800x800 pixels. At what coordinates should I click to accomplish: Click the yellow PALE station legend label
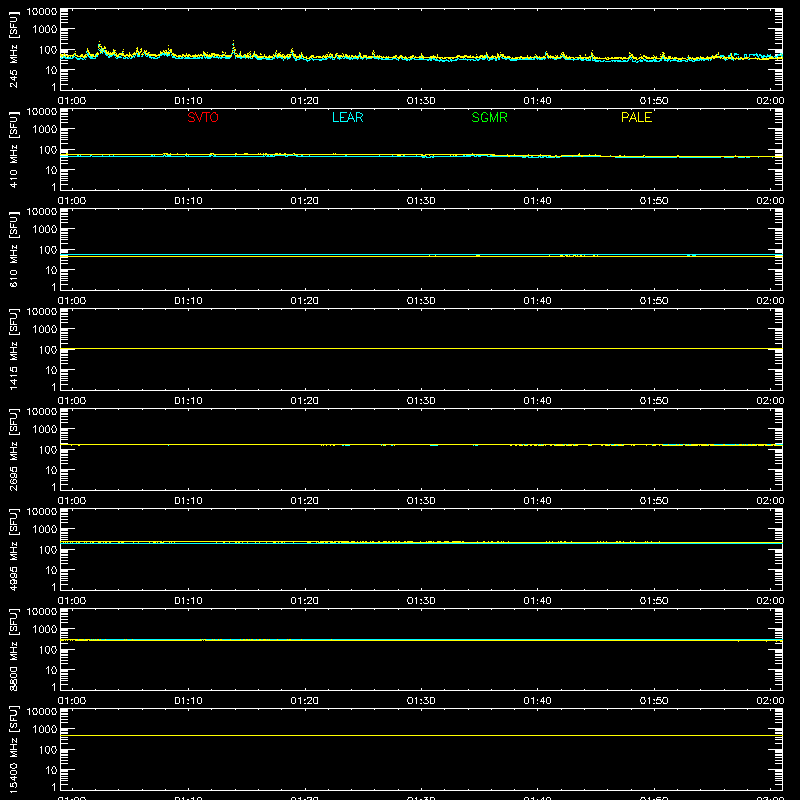636,117
